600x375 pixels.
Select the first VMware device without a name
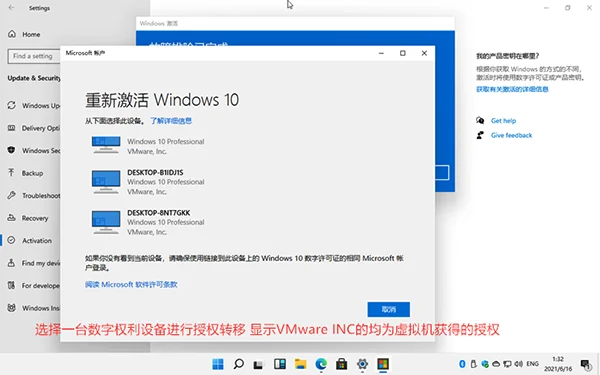(x=148, y=146)
